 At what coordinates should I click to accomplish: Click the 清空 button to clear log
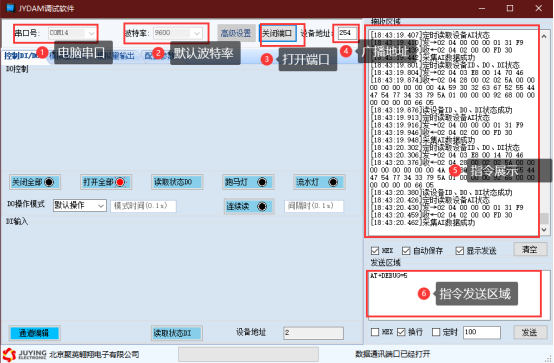pyautogui.click(x=530, y=250)
